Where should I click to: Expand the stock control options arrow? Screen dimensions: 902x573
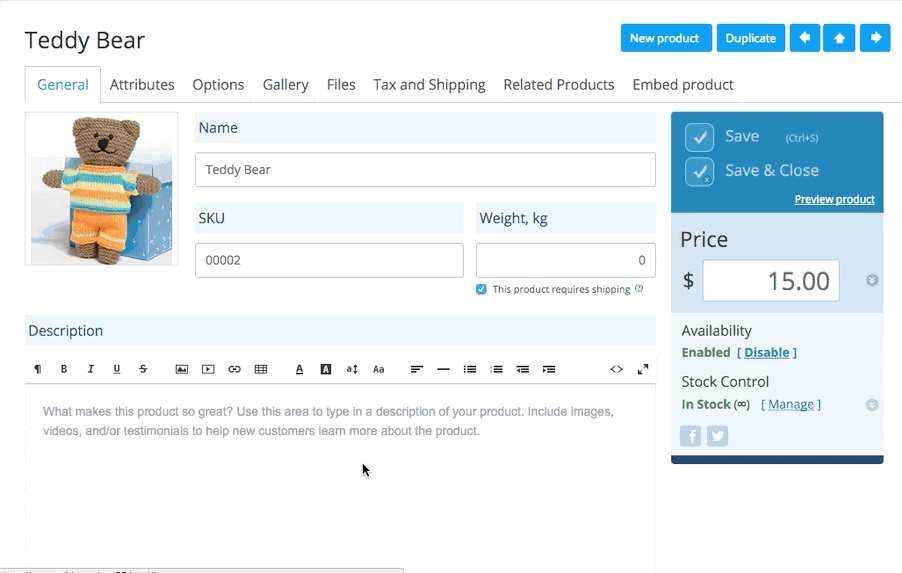pos(872,405)
